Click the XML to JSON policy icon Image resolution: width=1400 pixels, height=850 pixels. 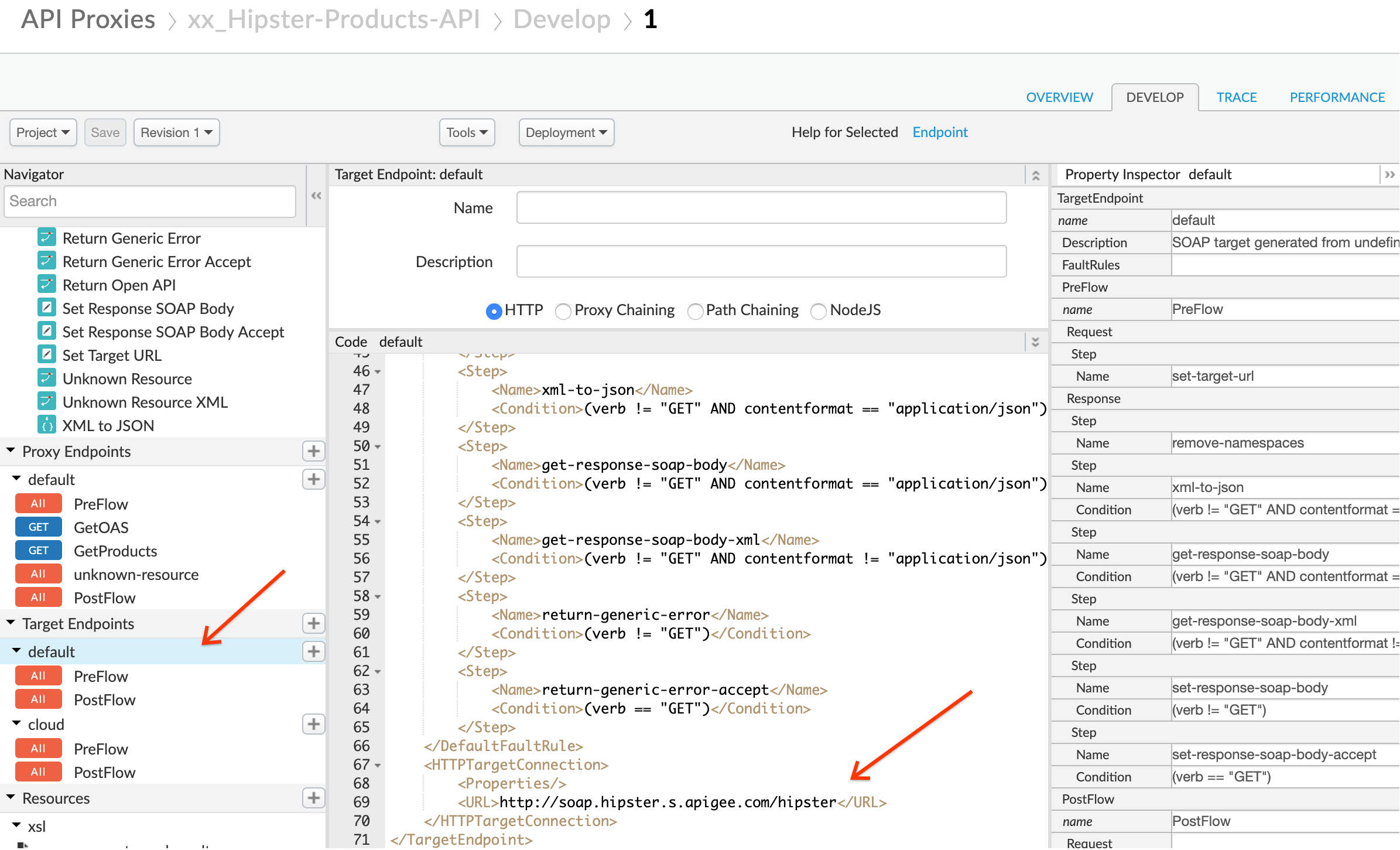47,425
